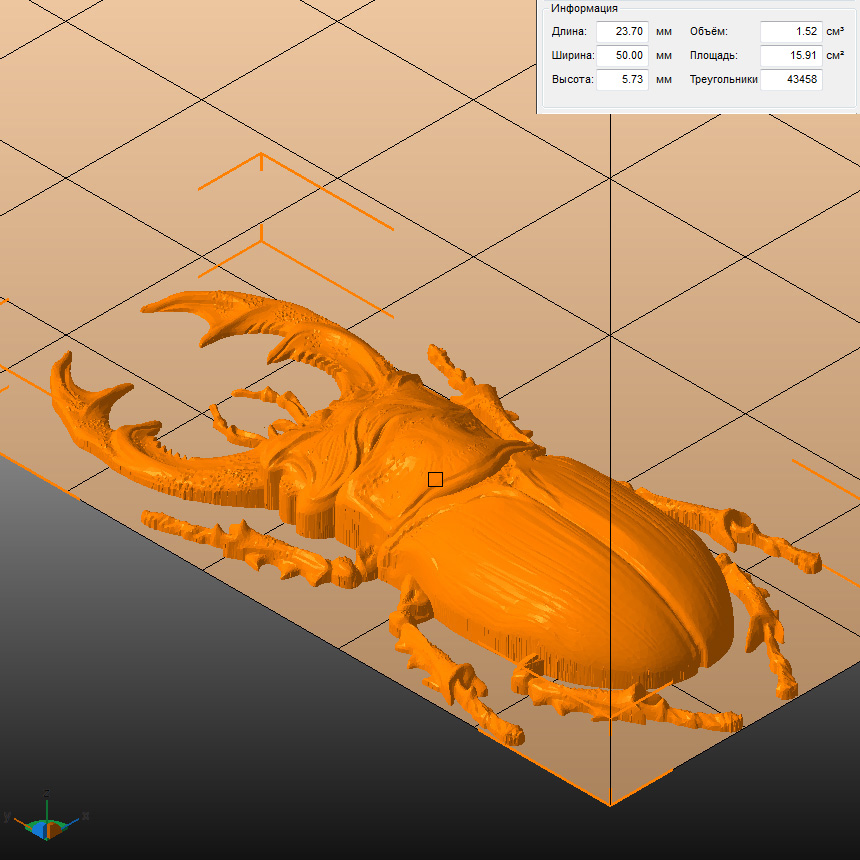Click the beetle's upper large mandible
860x860 pixels.
[290, 320]
